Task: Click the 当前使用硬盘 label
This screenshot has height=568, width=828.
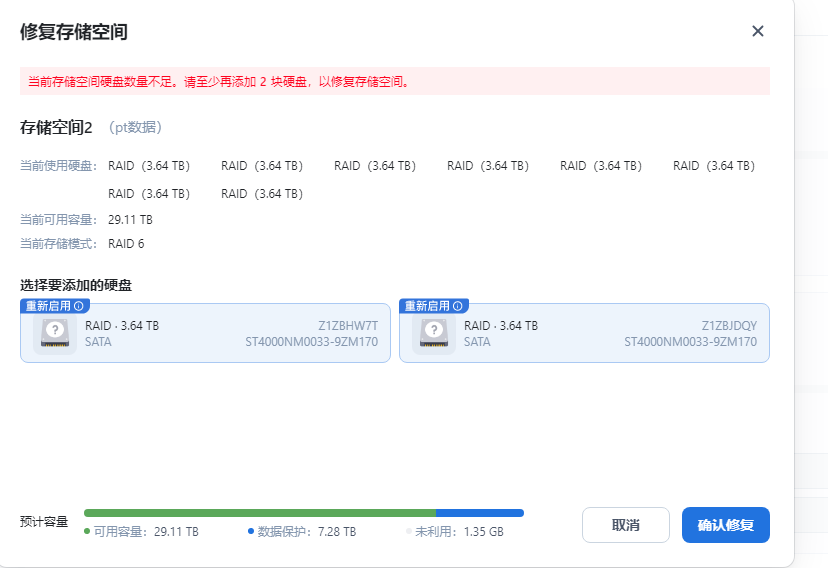Action: 59,166
